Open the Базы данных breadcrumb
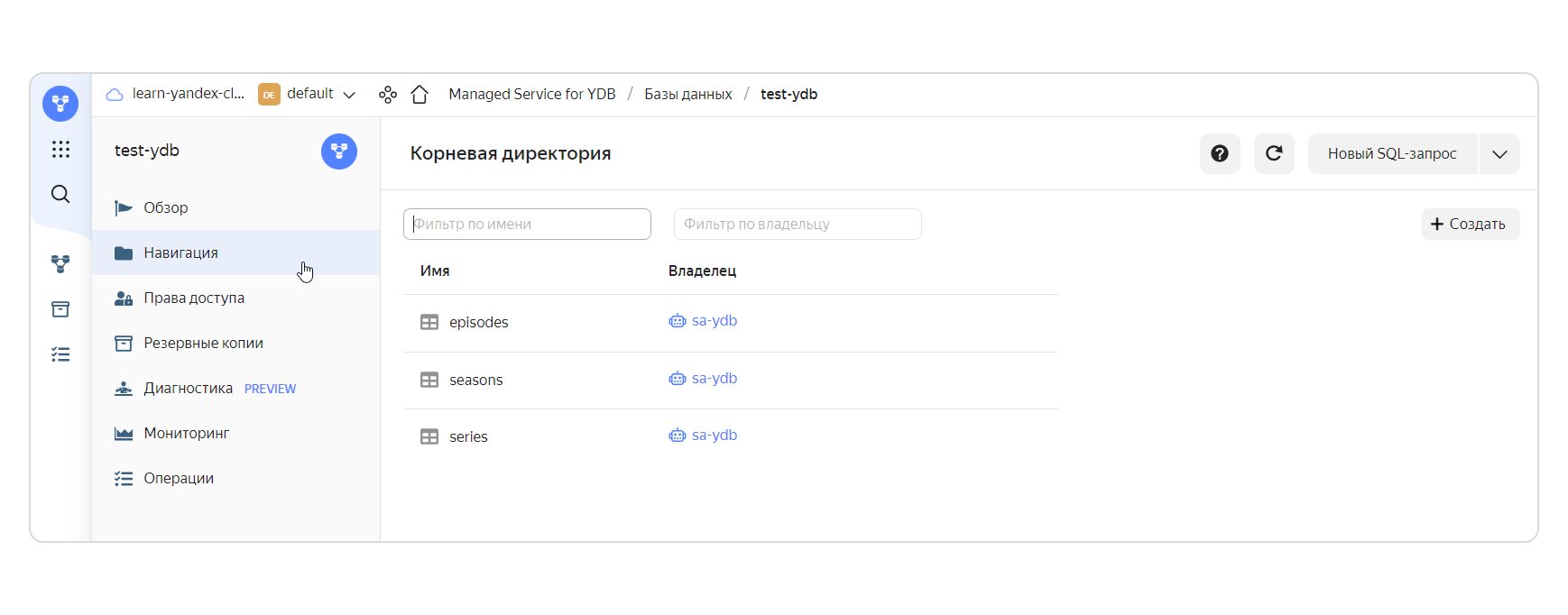This screenshot has width=1568, height=615. pyautogui.click(x=688, y=94)
